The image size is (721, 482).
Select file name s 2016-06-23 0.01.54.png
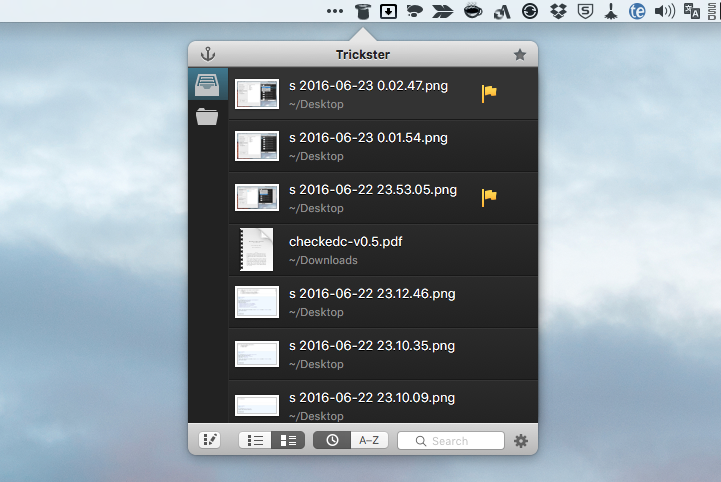tap(368, 138)
